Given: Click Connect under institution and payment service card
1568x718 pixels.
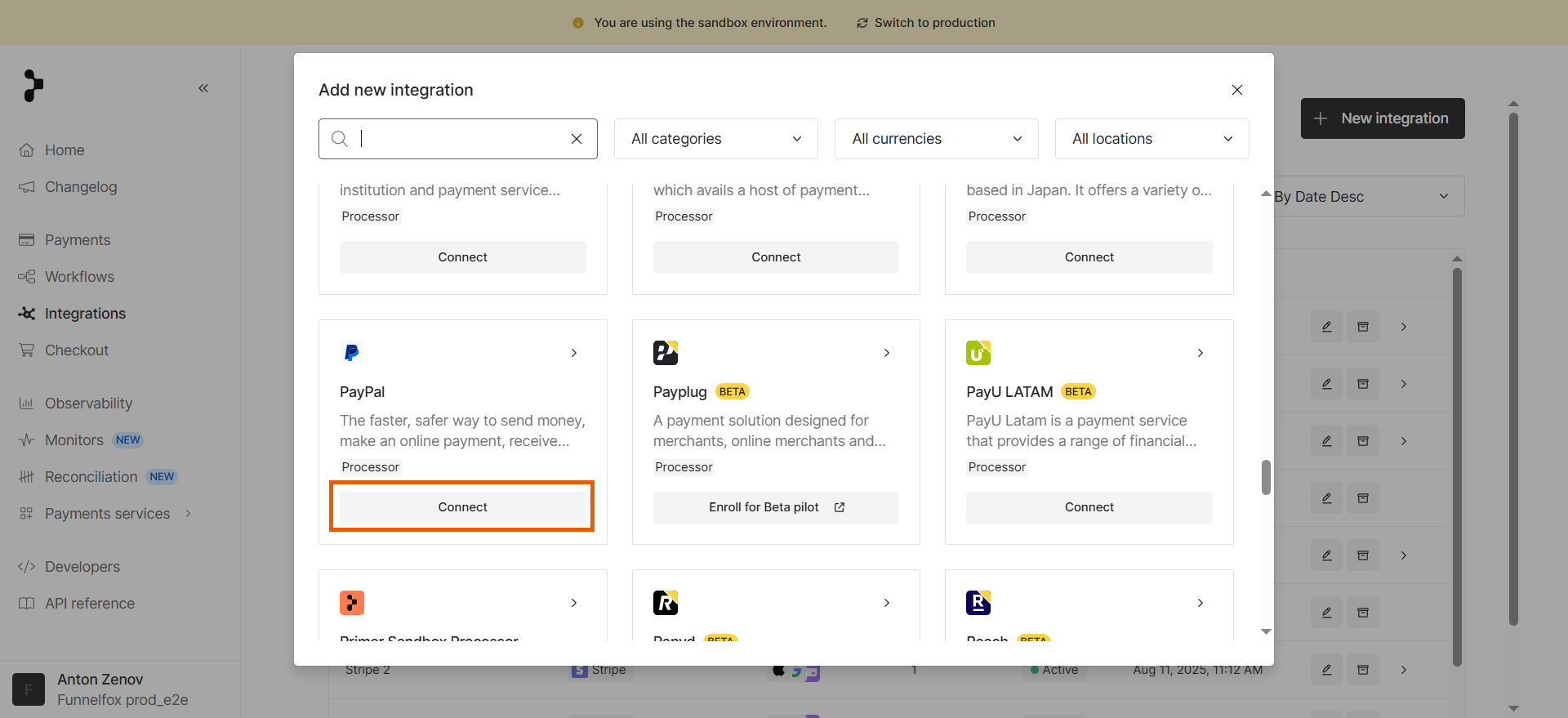Looking at the screenshot, I should (463, 257).
